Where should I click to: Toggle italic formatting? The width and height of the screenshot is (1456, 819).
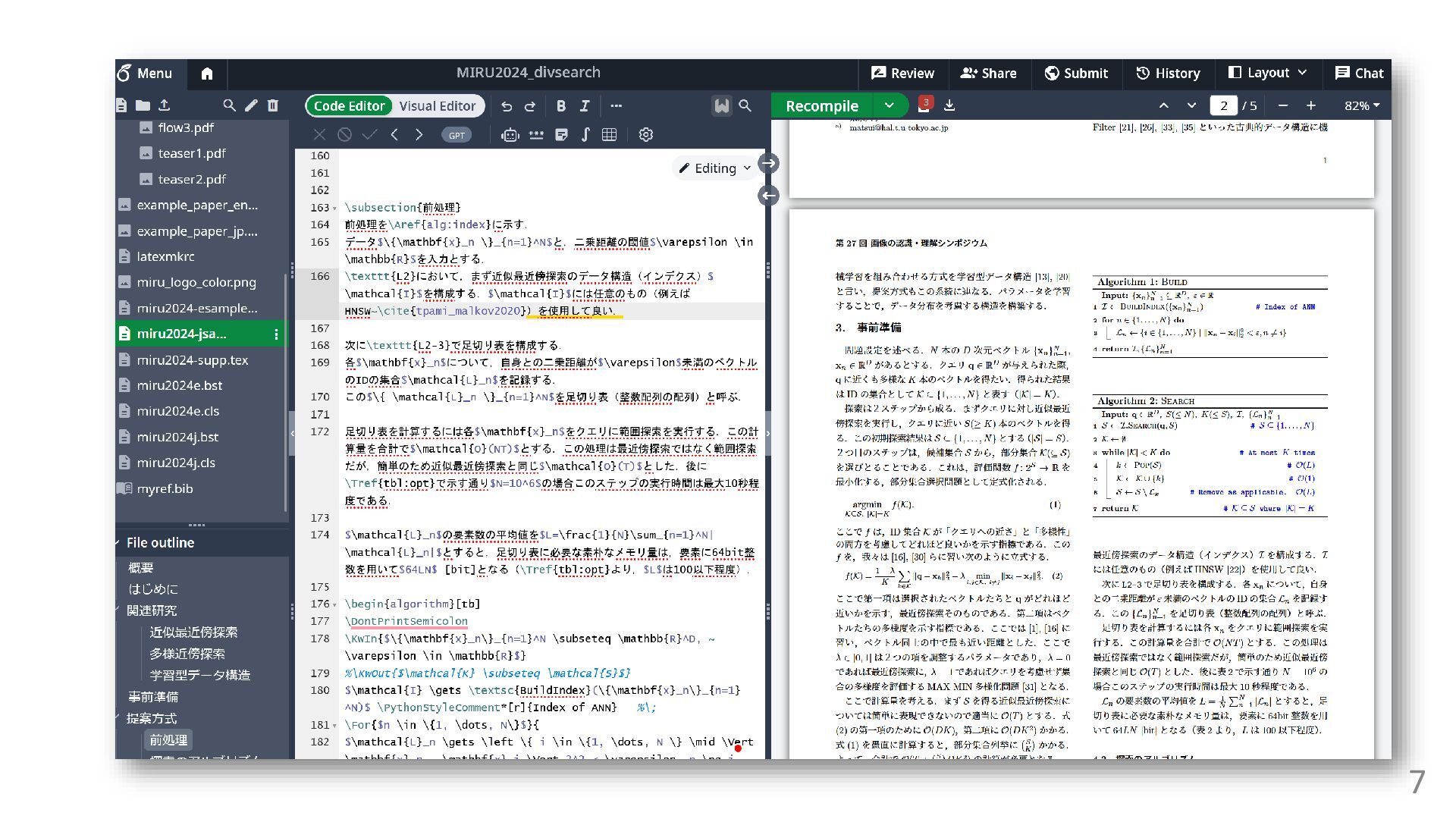click(585, 106)
